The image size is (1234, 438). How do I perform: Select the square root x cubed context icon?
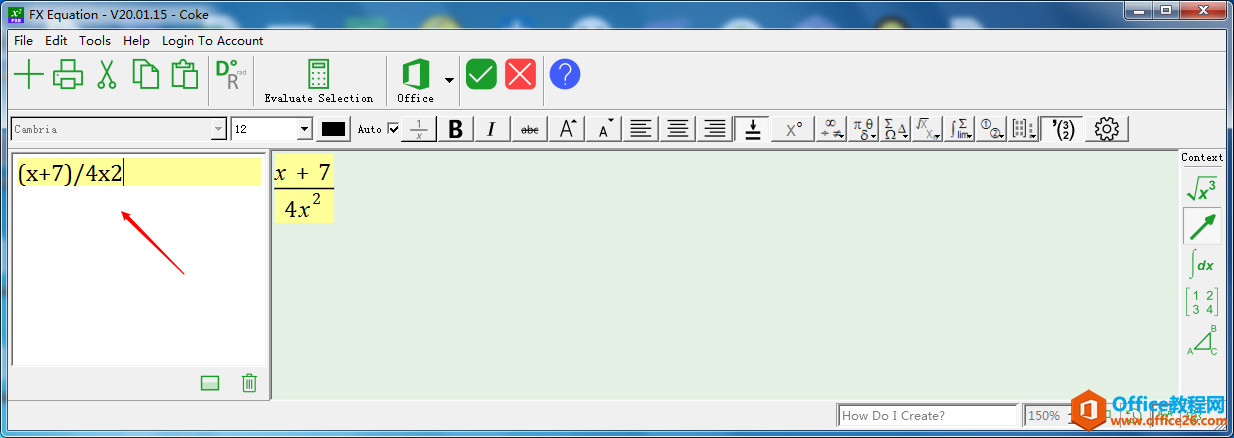click(1202, 187)
